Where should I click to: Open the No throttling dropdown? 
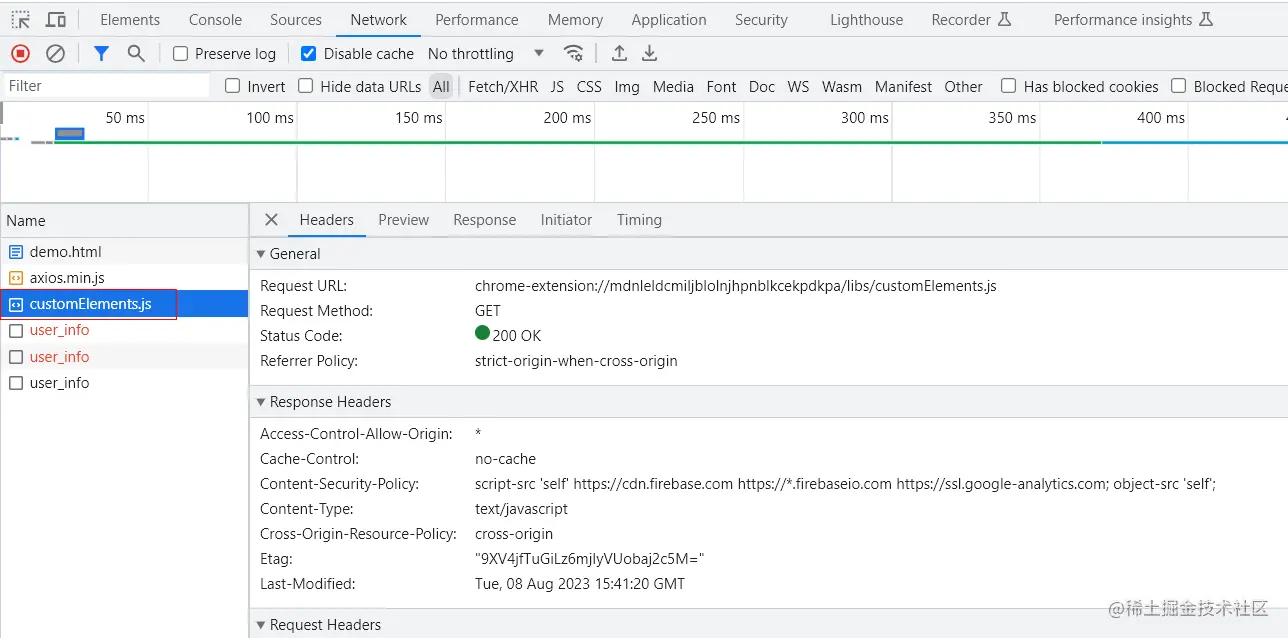(x=486, y=54)
